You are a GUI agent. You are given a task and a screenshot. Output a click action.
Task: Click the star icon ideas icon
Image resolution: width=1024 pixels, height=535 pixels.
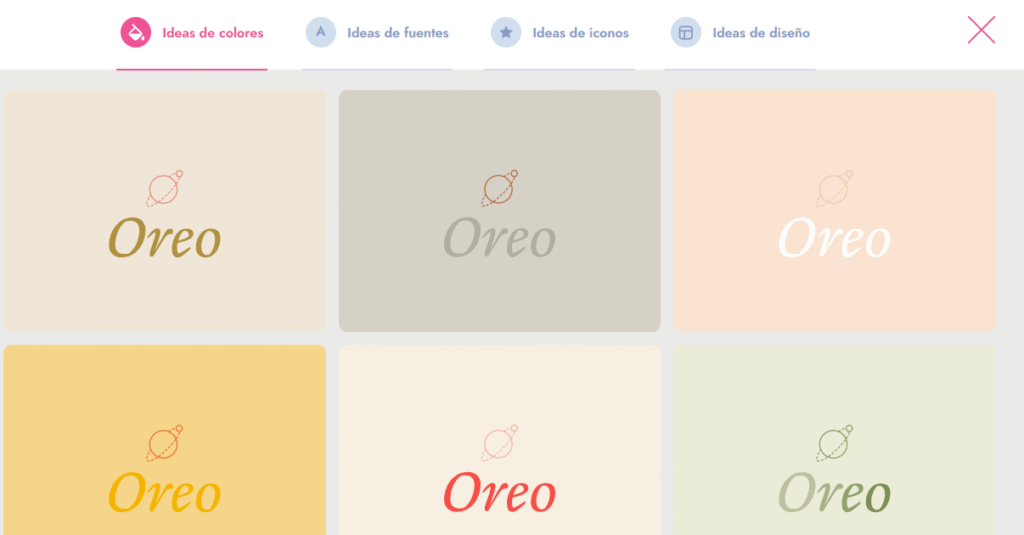pos(506,33)
